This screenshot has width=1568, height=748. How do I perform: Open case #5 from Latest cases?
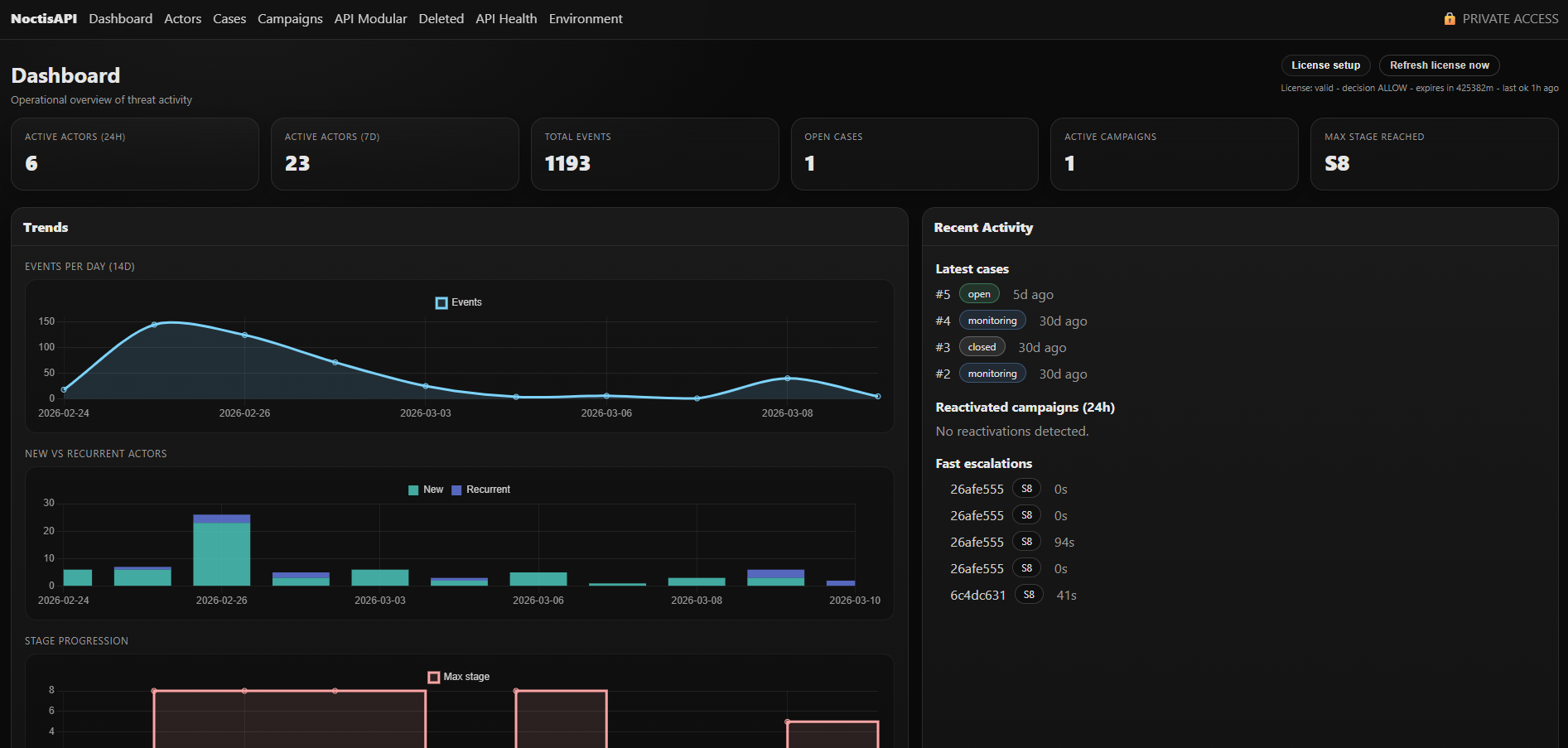click(942, 293)
